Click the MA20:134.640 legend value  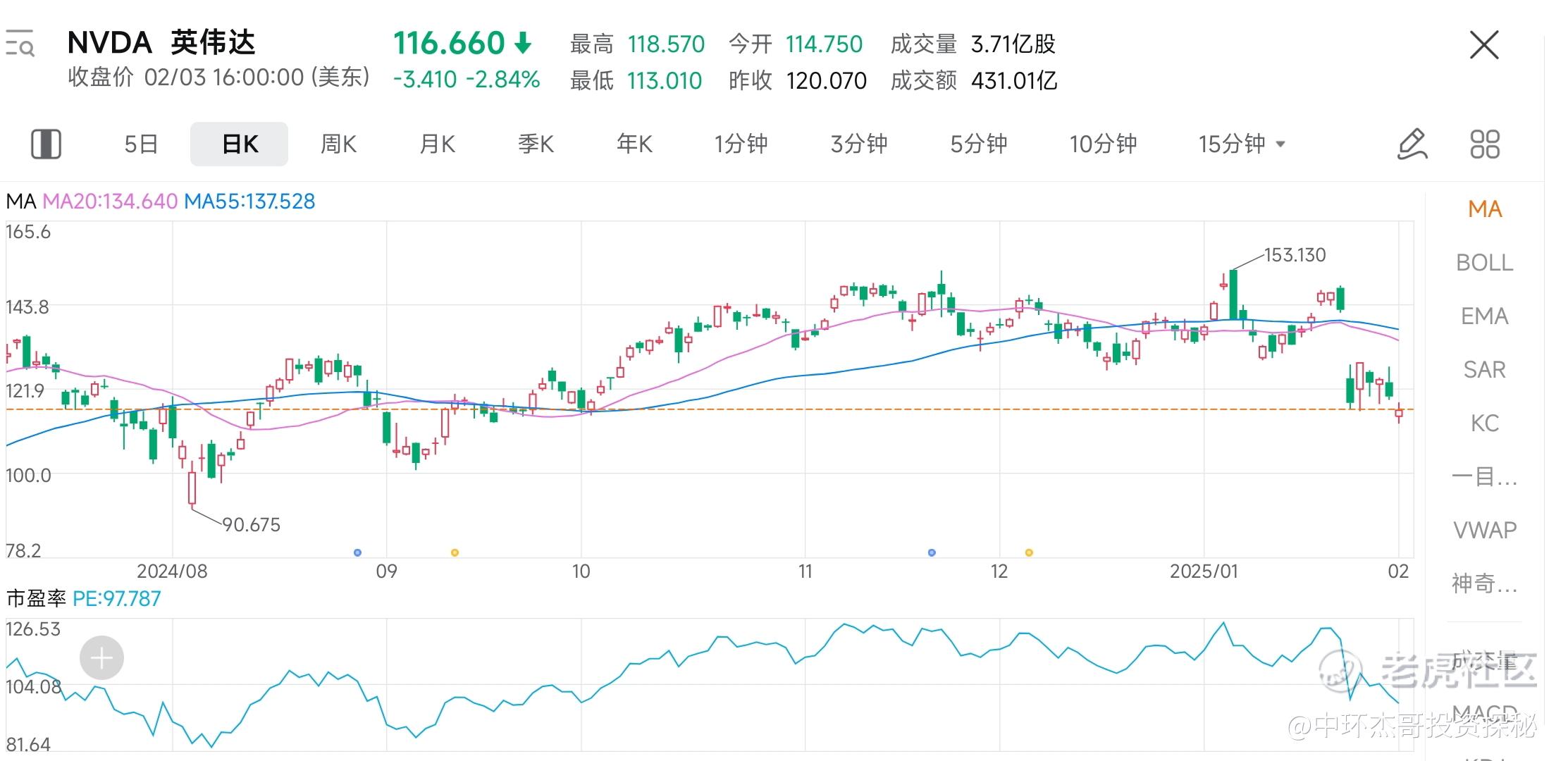click(110, 202)
